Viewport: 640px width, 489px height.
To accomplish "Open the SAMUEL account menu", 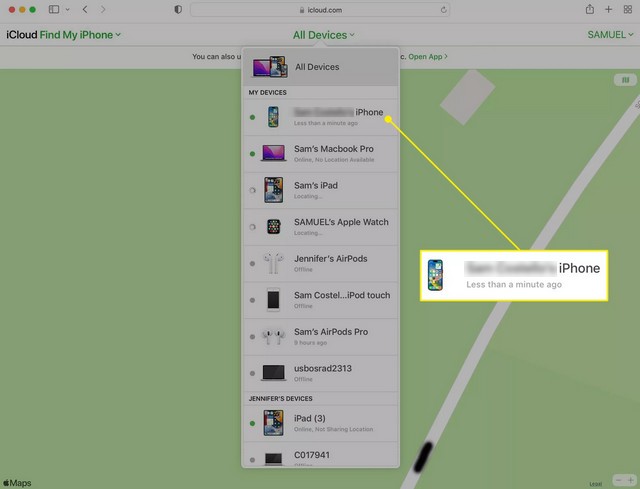I will click(x=610, y=35).
